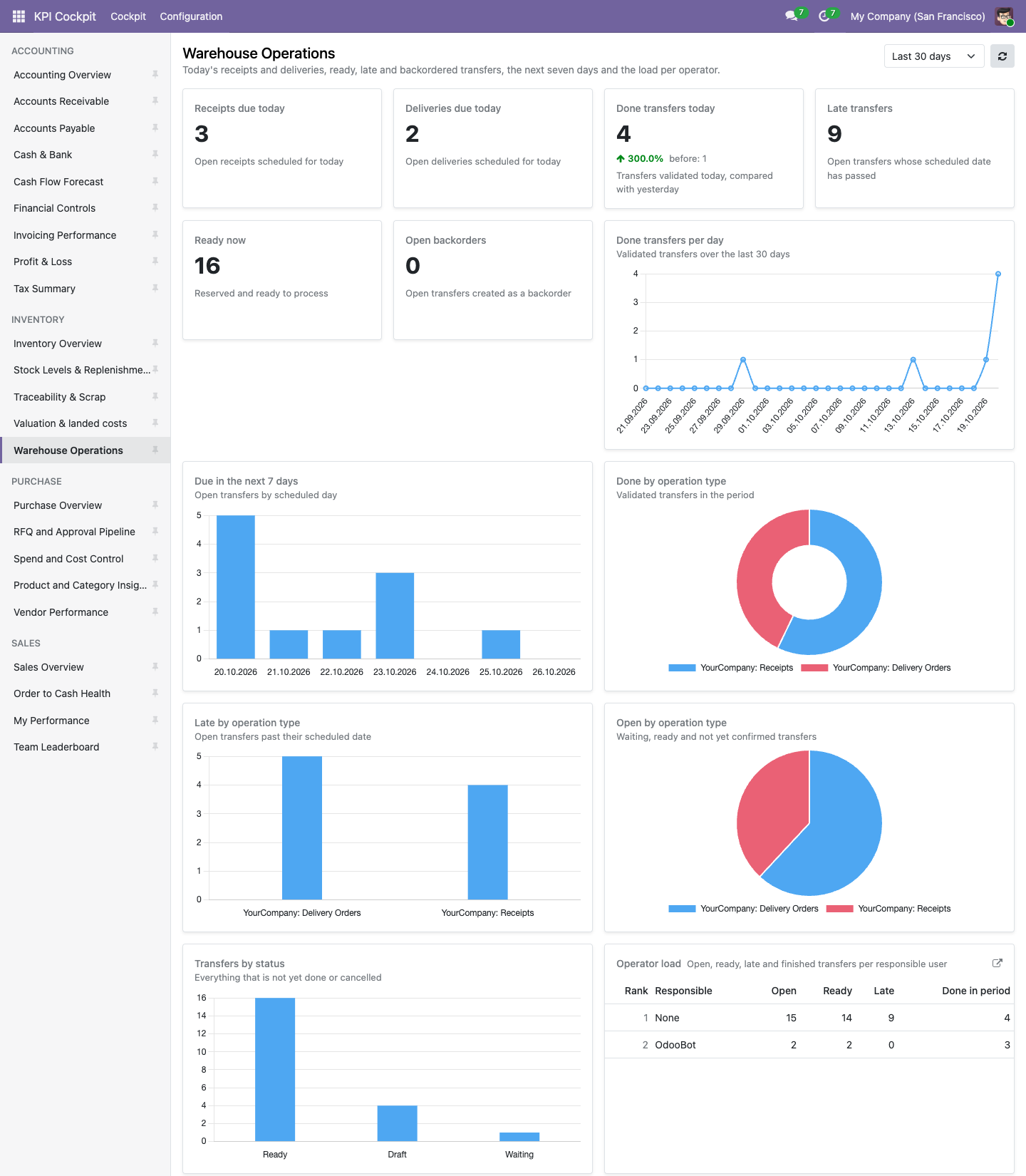Open the activities clock icon
Screen dimensions: 1026x1176
824,16
